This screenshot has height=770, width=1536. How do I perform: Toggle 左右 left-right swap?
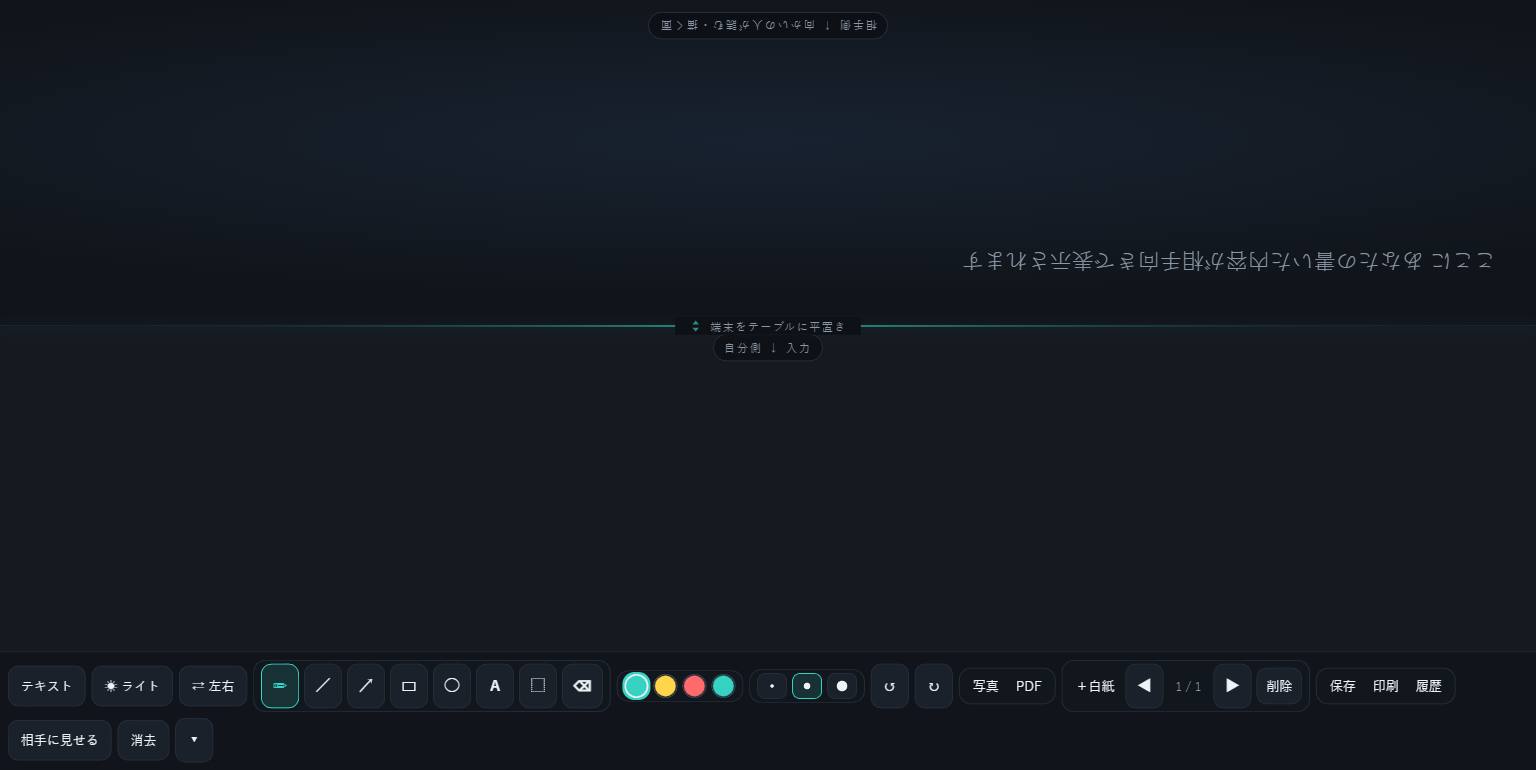(213, 686)
